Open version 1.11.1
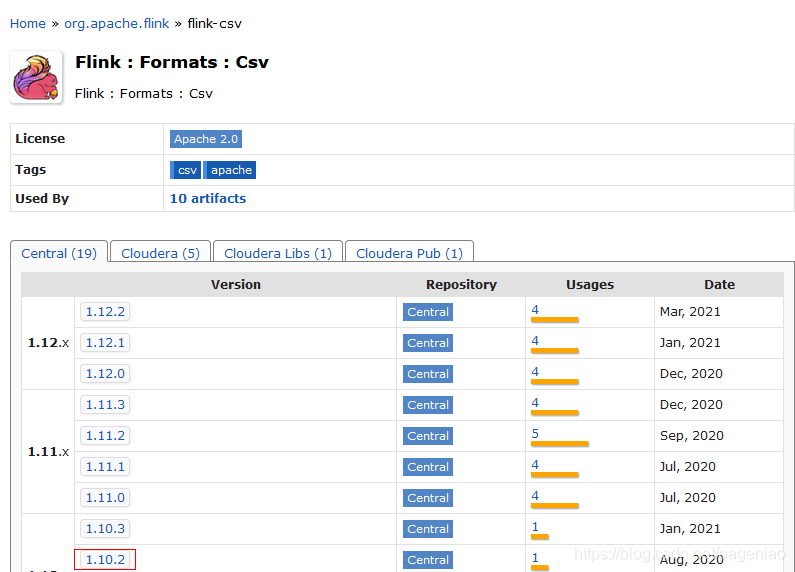The image size is (795, 572). tap(105, 466)
